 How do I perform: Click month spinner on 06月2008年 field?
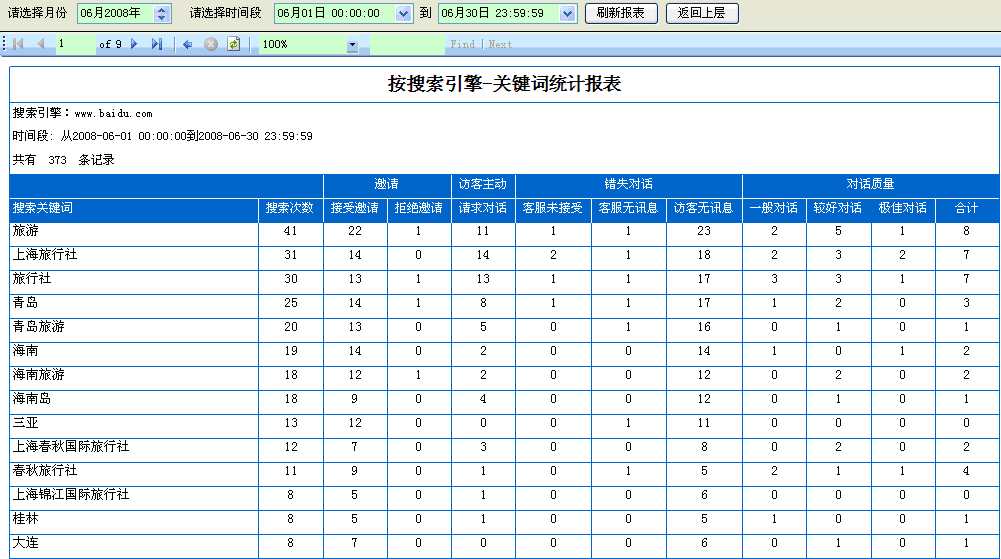tap(162, 13)
